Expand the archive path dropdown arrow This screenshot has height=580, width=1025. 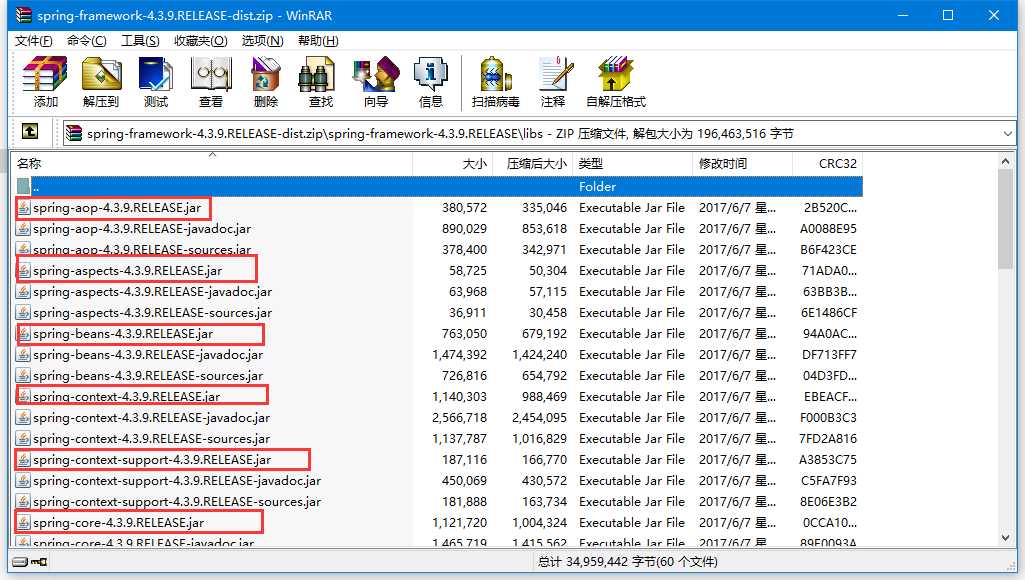[1007, 133]
